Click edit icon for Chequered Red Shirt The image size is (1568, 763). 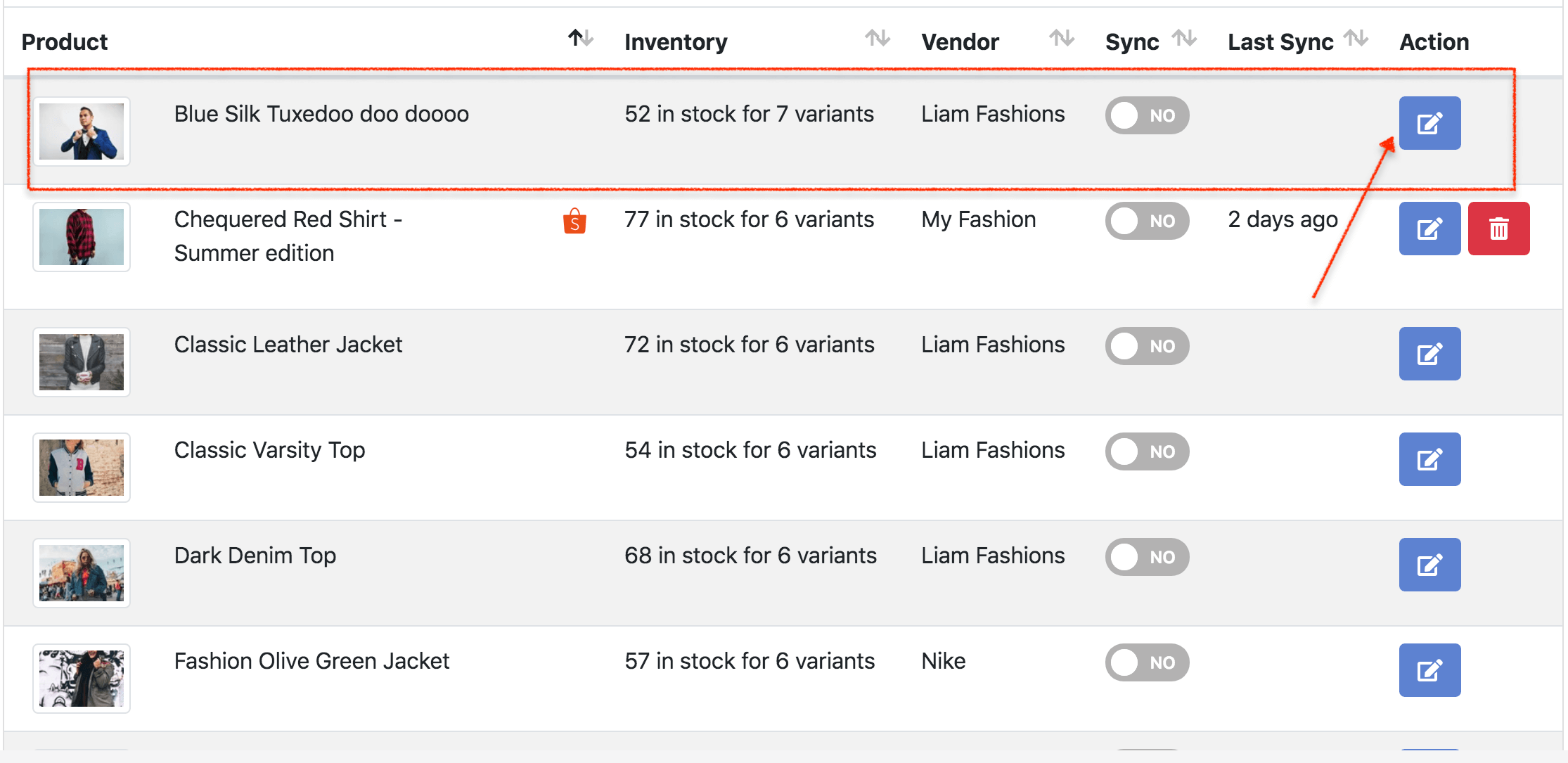pos(1429,229)
